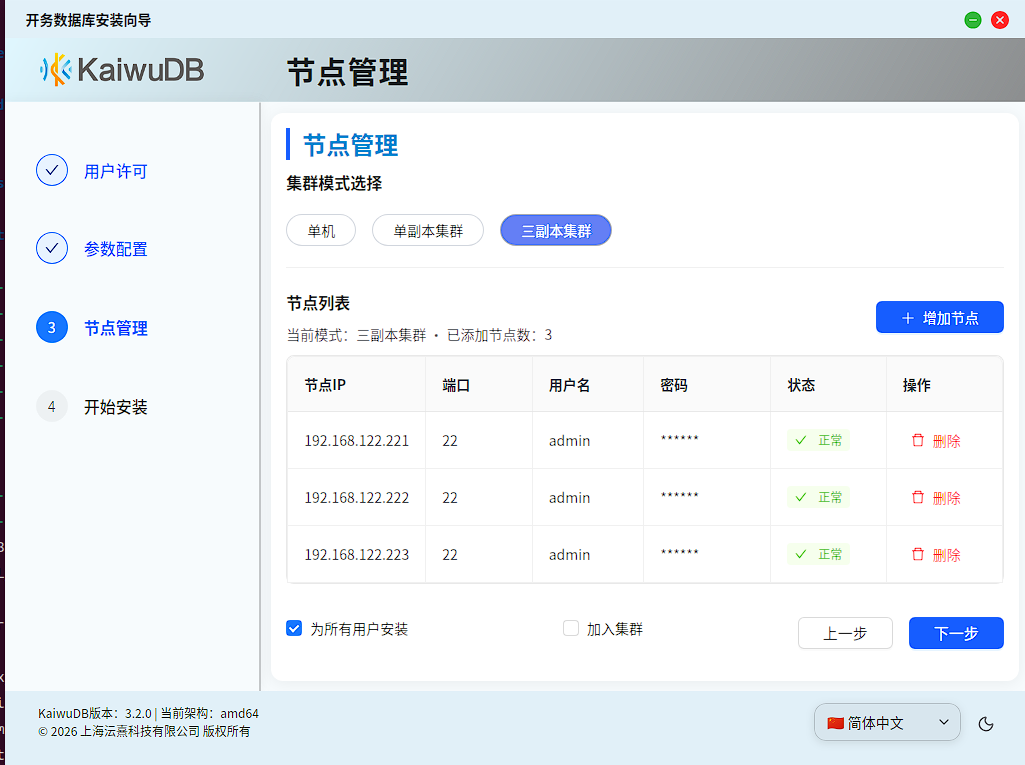The height and width of the screenshot is (765, 1025).
Task: Click the checkmark icon beside 参数配置
Action: [52, 248]
